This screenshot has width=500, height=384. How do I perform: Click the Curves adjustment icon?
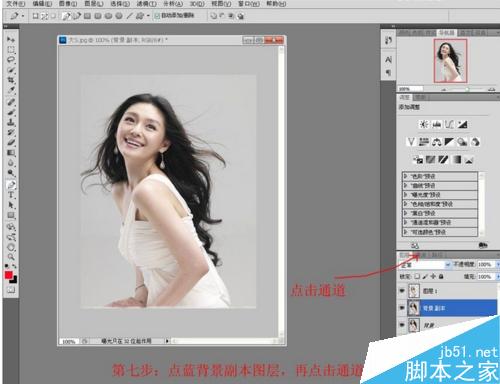tap(449, 125)
